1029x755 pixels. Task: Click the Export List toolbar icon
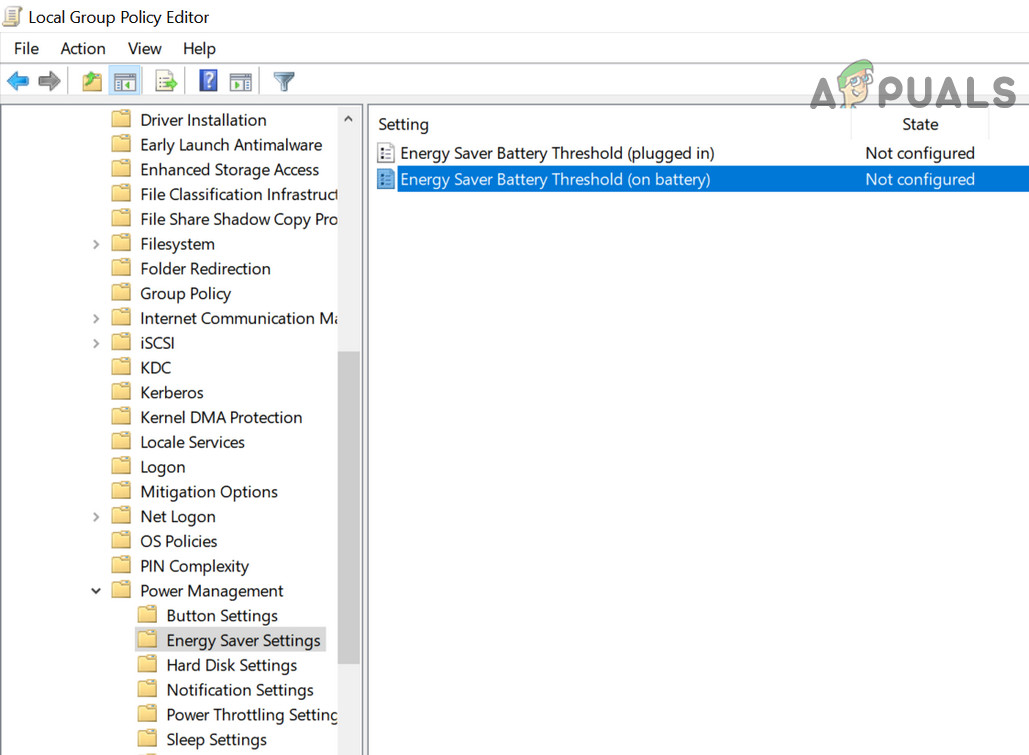pyautogui.click(x=166, y=81)
